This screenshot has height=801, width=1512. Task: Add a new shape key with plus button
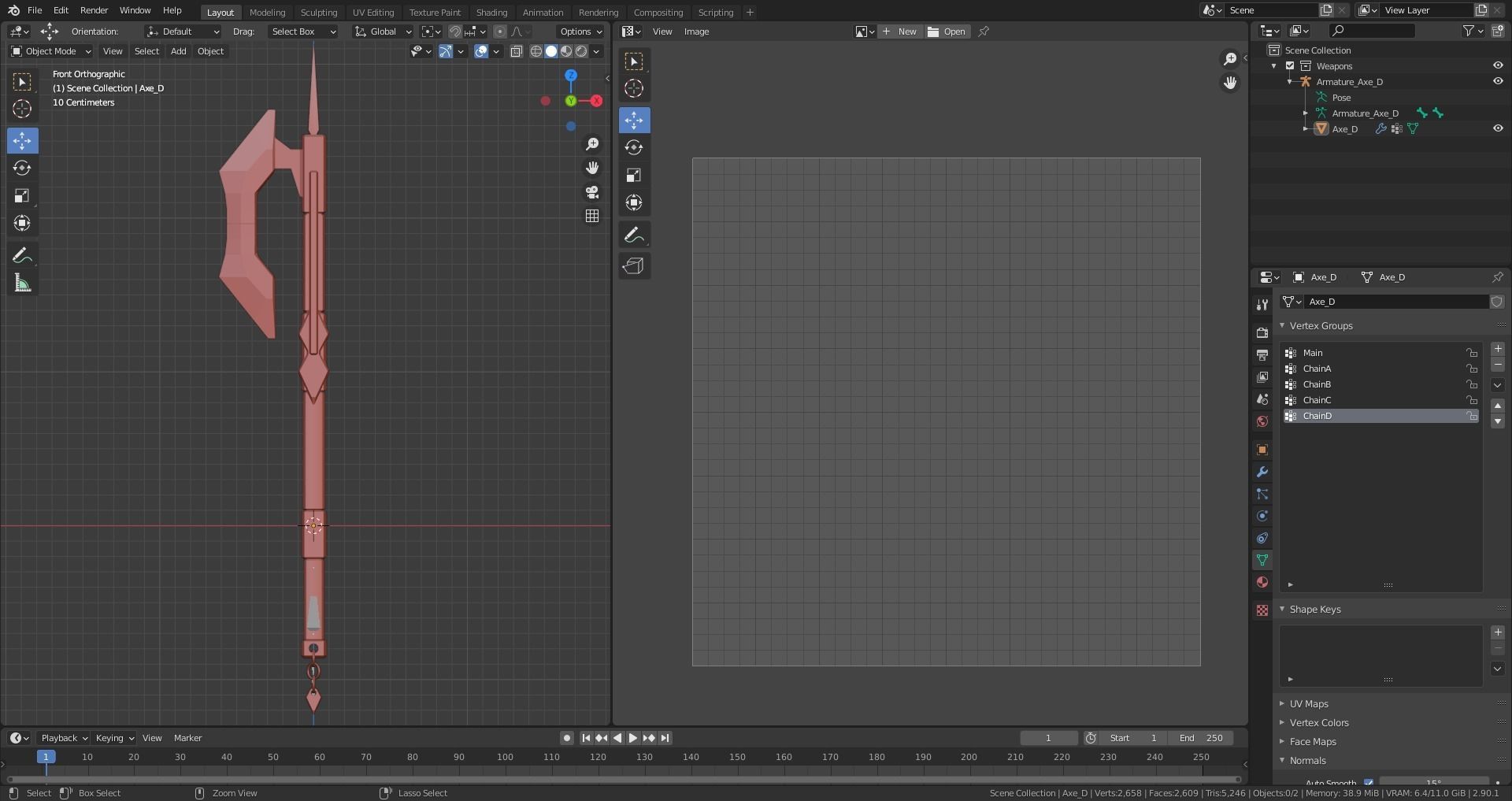(1498, 632)
